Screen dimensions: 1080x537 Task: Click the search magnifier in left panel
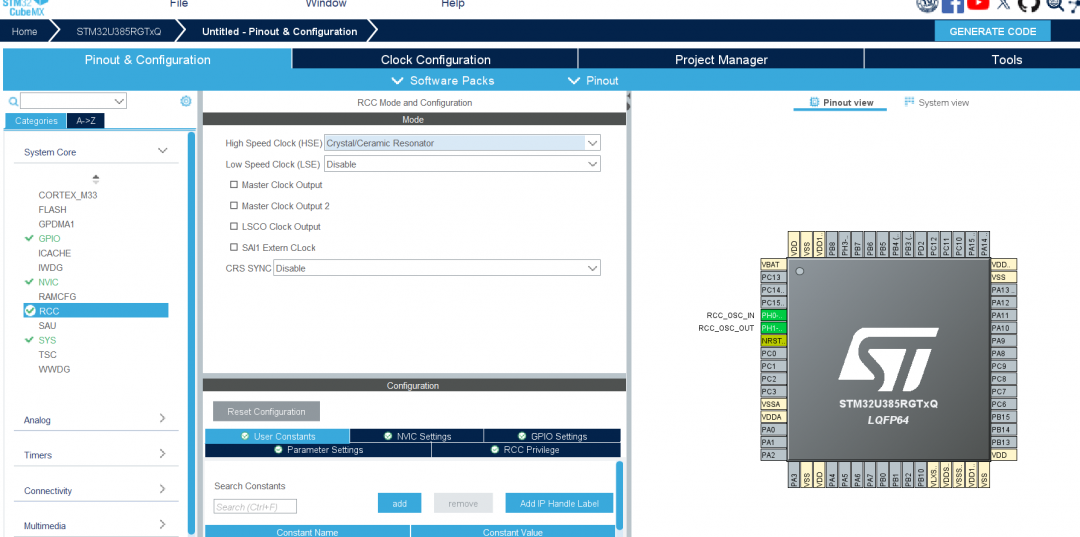pyautogui.click(x=12, y=101)
